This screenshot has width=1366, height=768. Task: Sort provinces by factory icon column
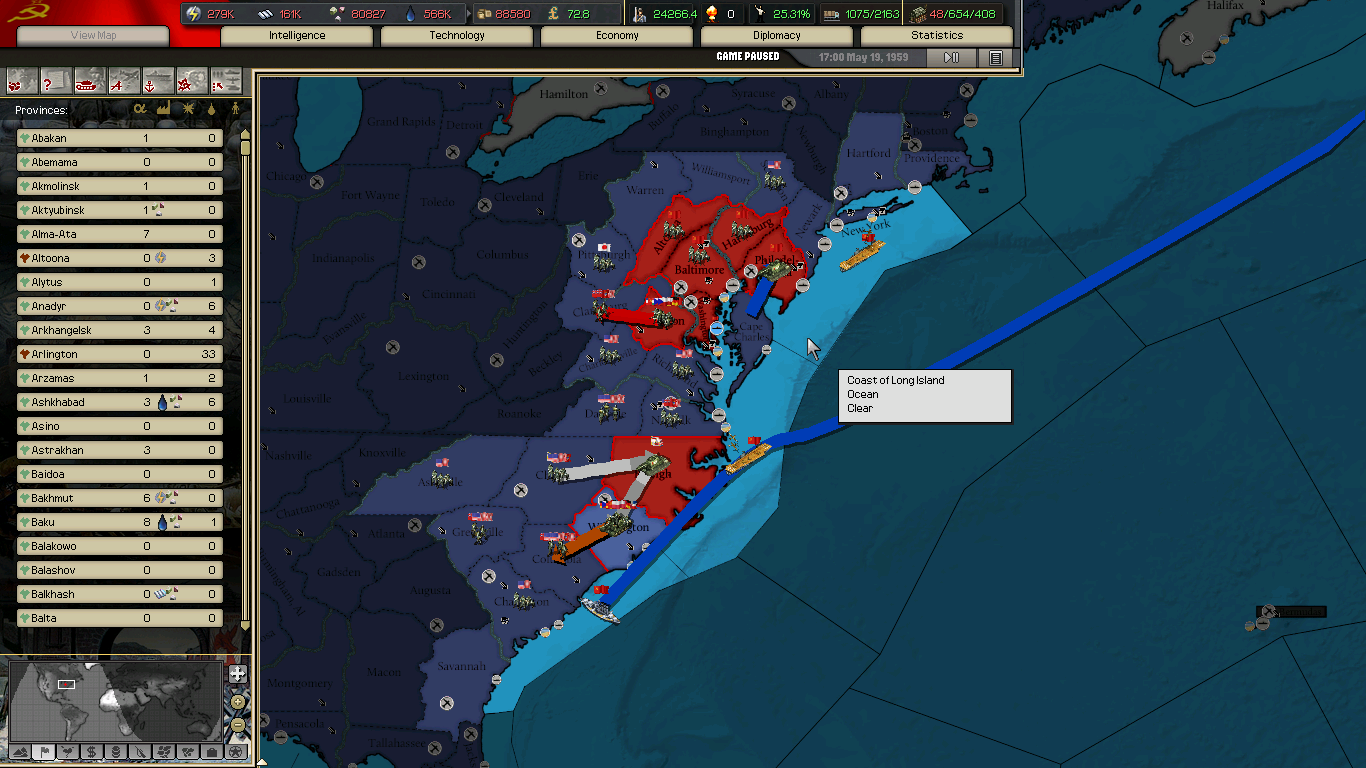click(x=163, y=109)
